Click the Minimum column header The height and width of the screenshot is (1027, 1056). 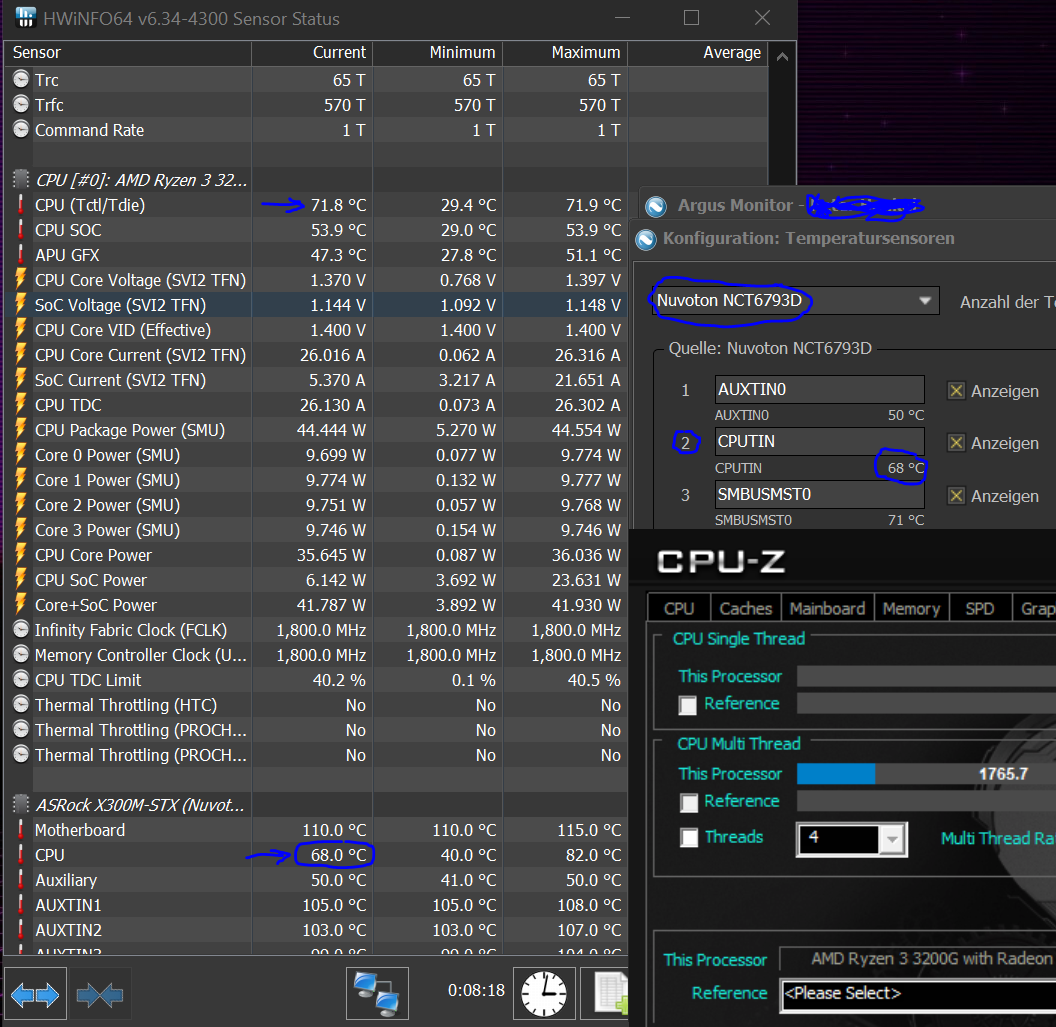pyautogui.click(x=437, y=53)
